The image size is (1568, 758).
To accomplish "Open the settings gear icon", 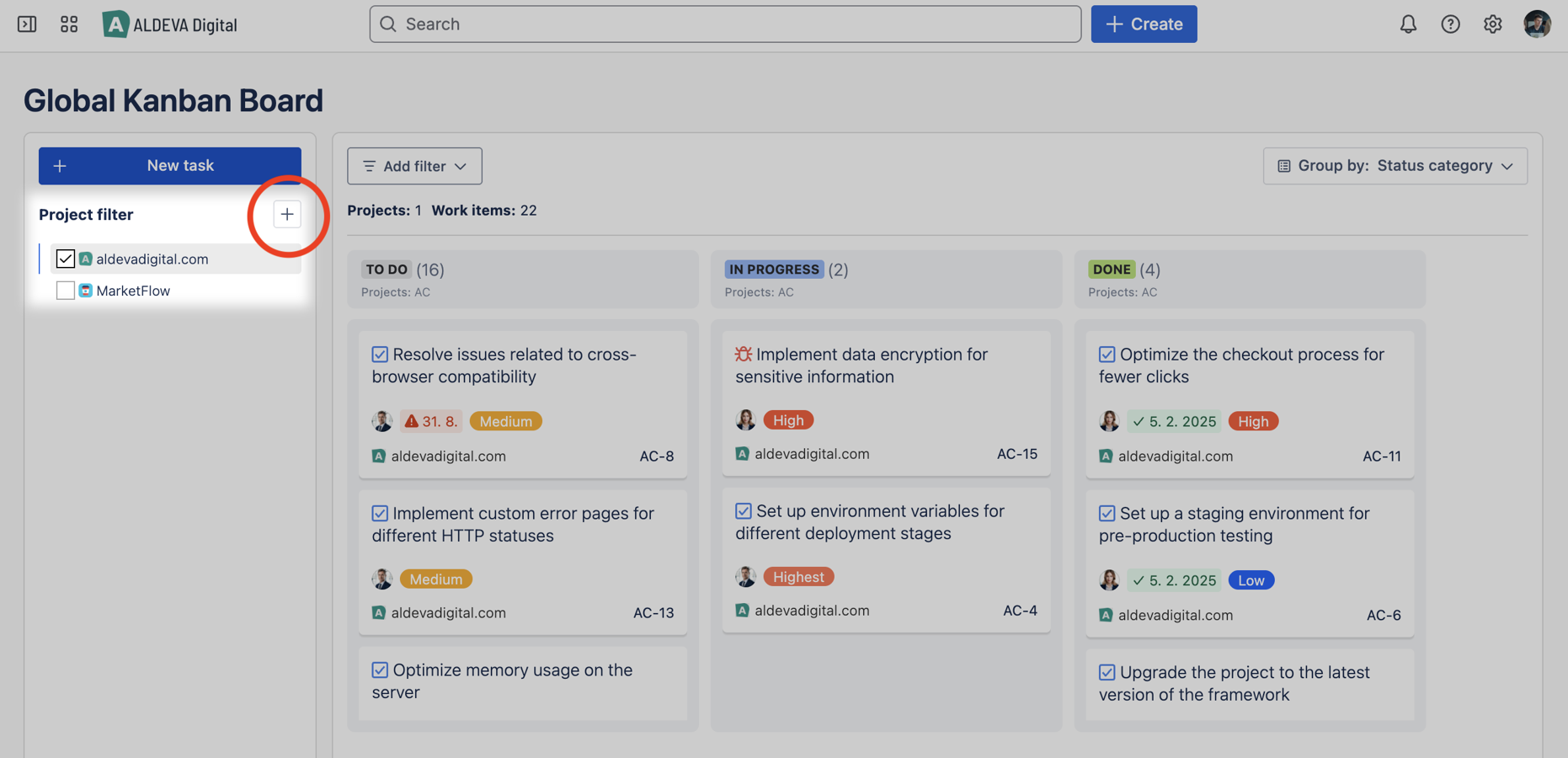I will (x=1492, y=24).
